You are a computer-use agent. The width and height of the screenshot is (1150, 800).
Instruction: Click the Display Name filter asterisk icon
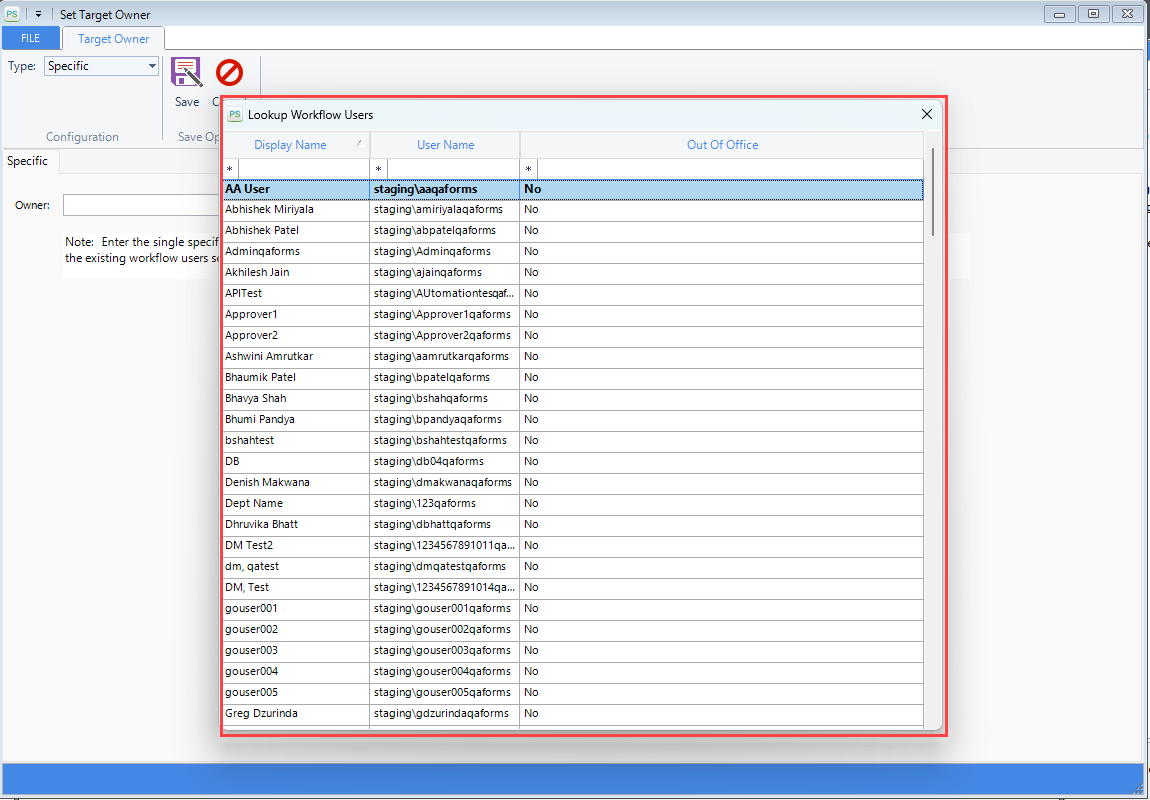[x=230, y=169]
